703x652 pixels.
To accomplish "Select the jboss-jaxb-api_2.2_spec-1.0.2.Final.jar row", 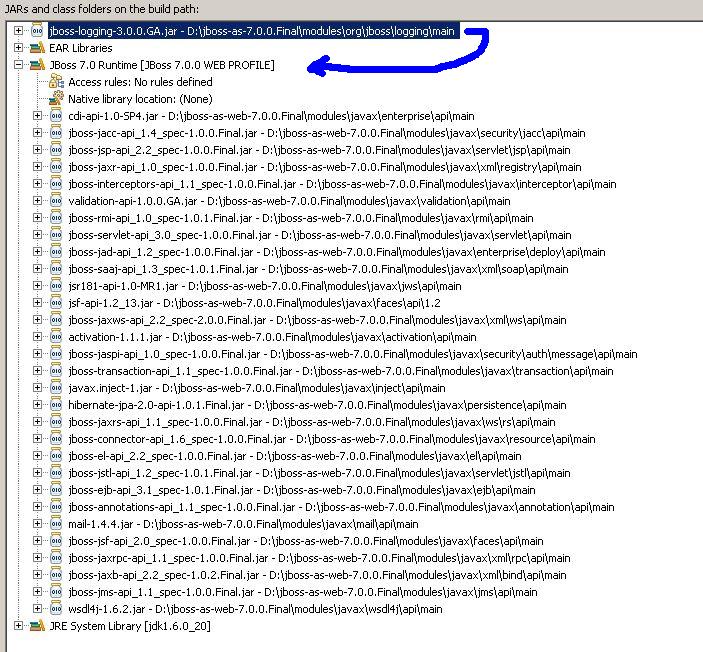I will [x=317, y=575].
